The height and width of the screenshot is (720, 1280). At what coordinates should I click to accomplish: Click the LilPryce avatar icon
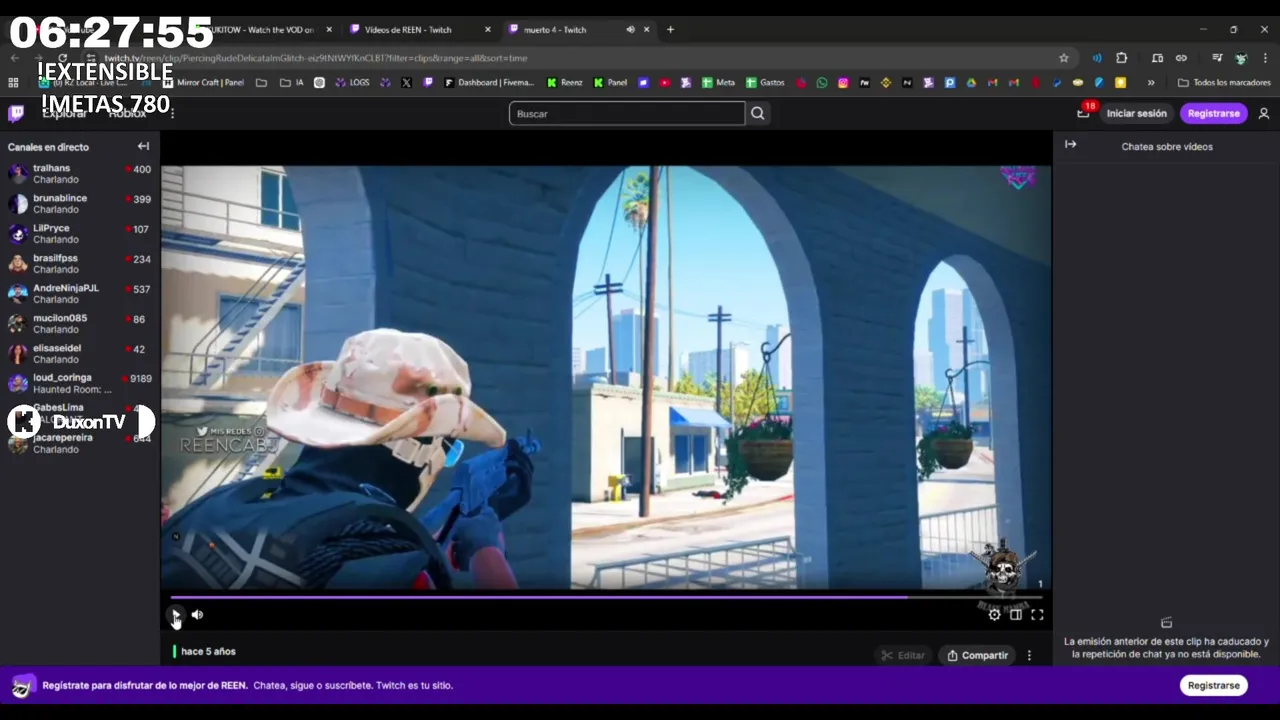pyautogui.click(x=18, y=234)
